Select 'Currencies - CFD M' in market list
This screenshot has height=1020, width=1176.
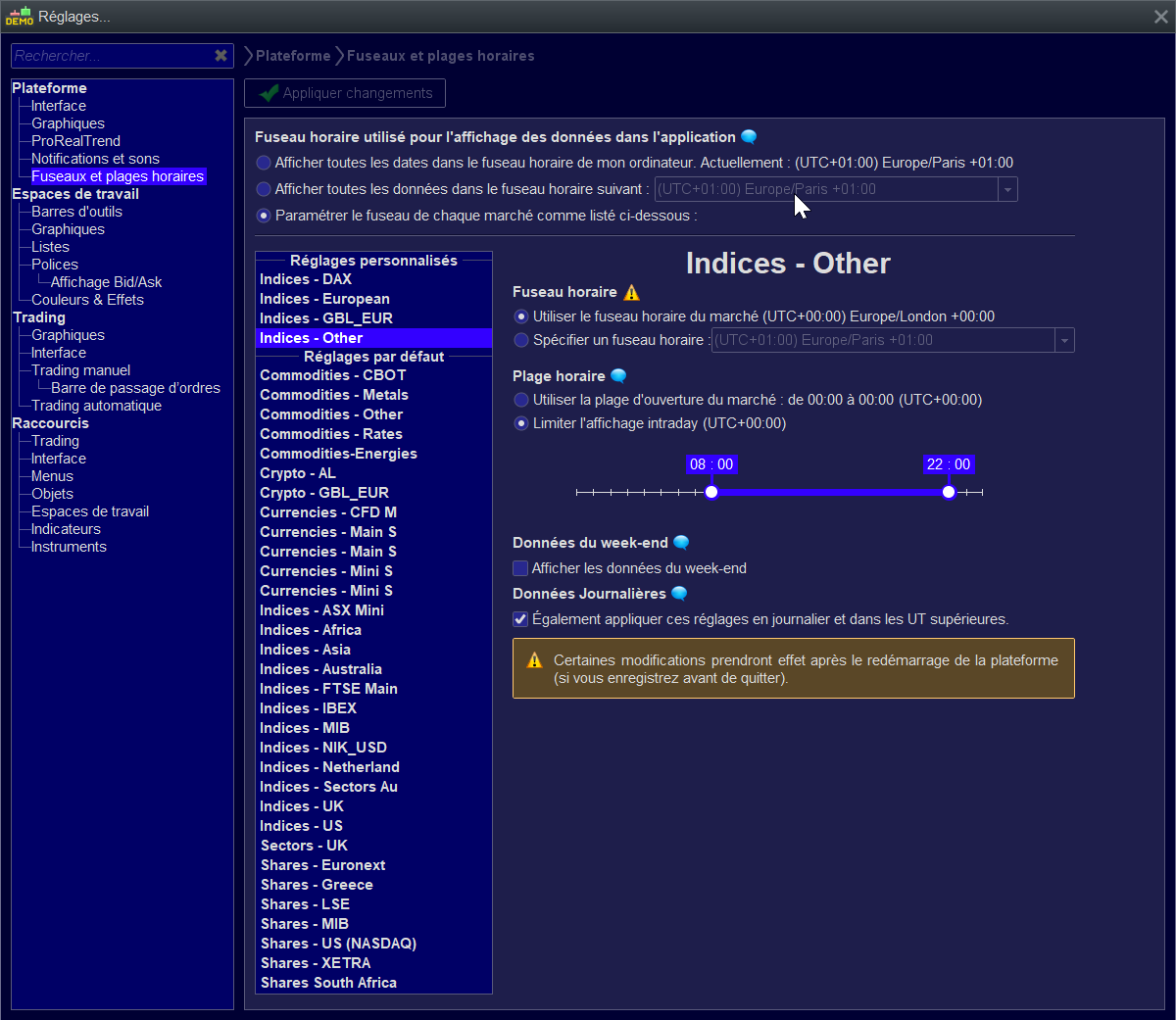[x=373, y=512]
